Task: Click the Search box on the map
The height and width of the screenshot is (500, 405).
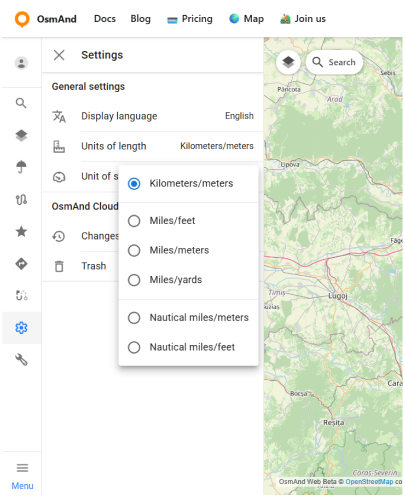Action: click(x=334, y=62)
